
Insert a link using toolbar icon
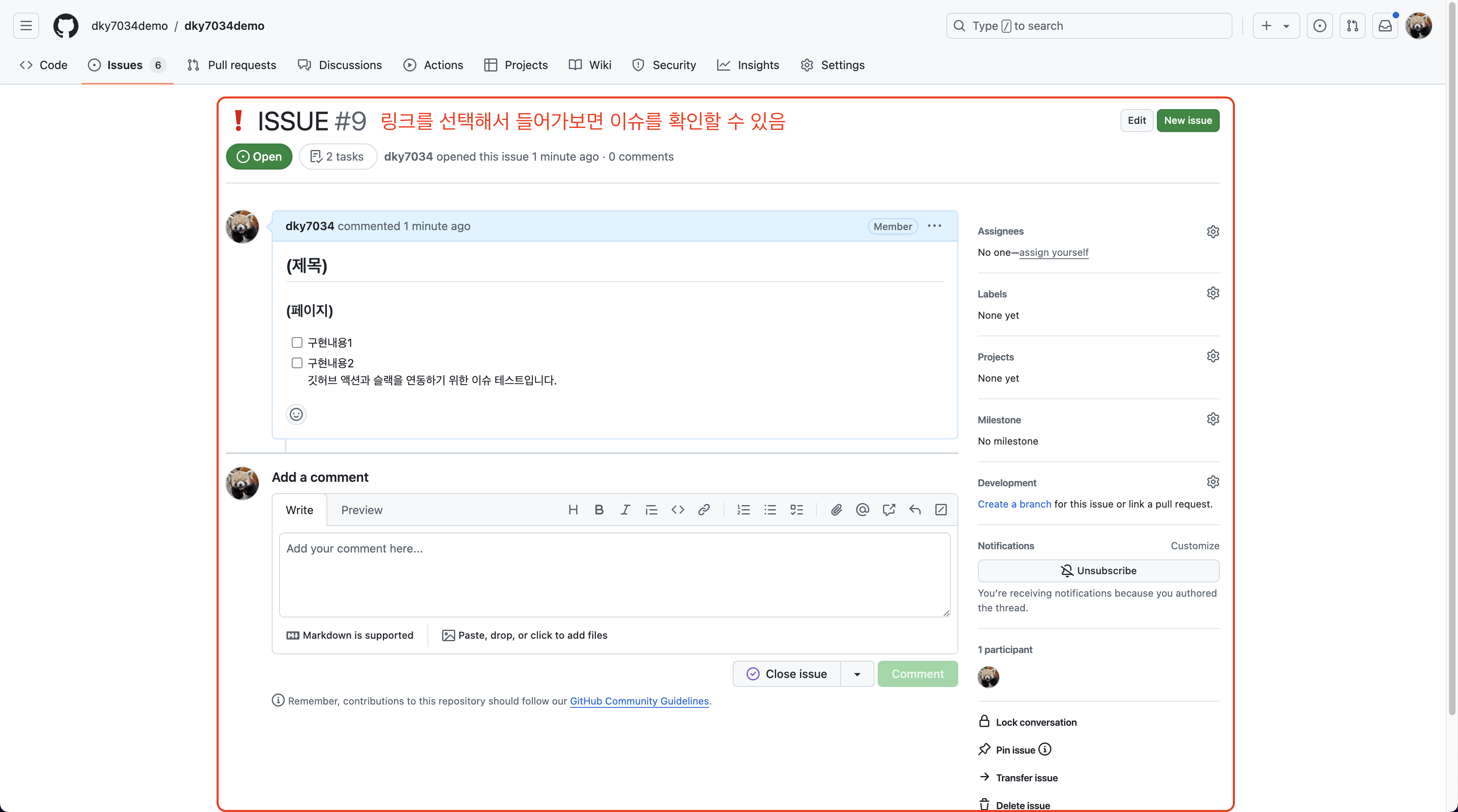pyautogui.click(x=704, y=510)
